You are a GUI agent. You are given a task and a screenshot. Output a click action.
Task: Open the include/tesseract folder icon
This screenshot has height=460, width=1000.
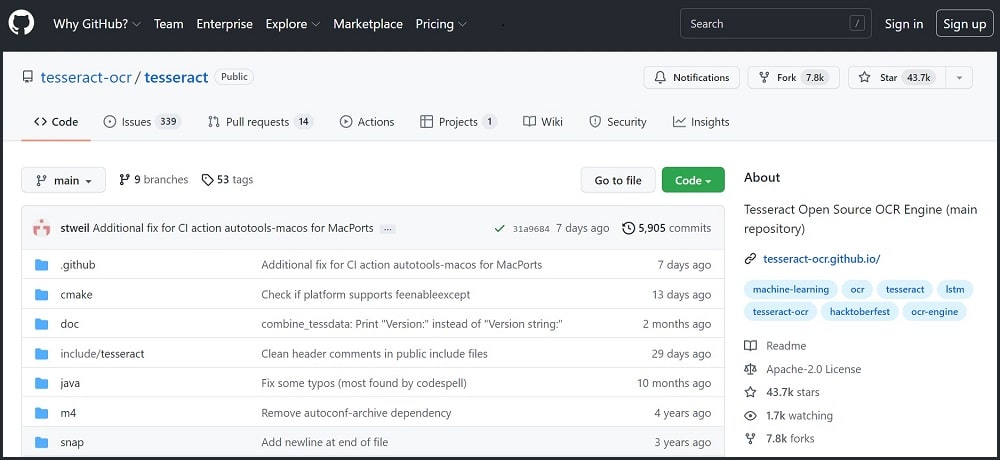[x=41, y=354]
